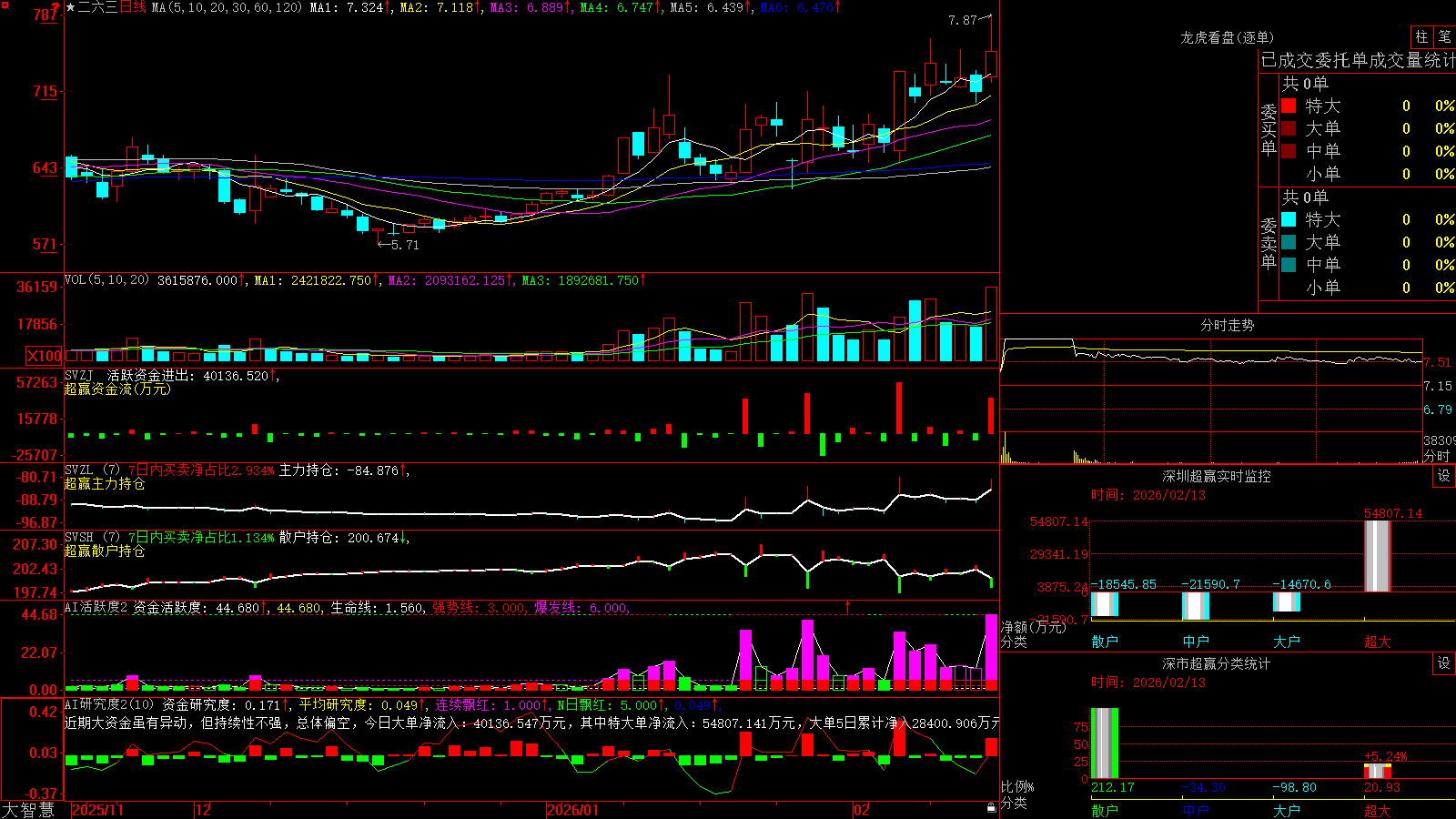Screen dimensions: 1456x819
Task: Click the dark red 中单 buy order swatch
Action: click(x=1289, y=151)
